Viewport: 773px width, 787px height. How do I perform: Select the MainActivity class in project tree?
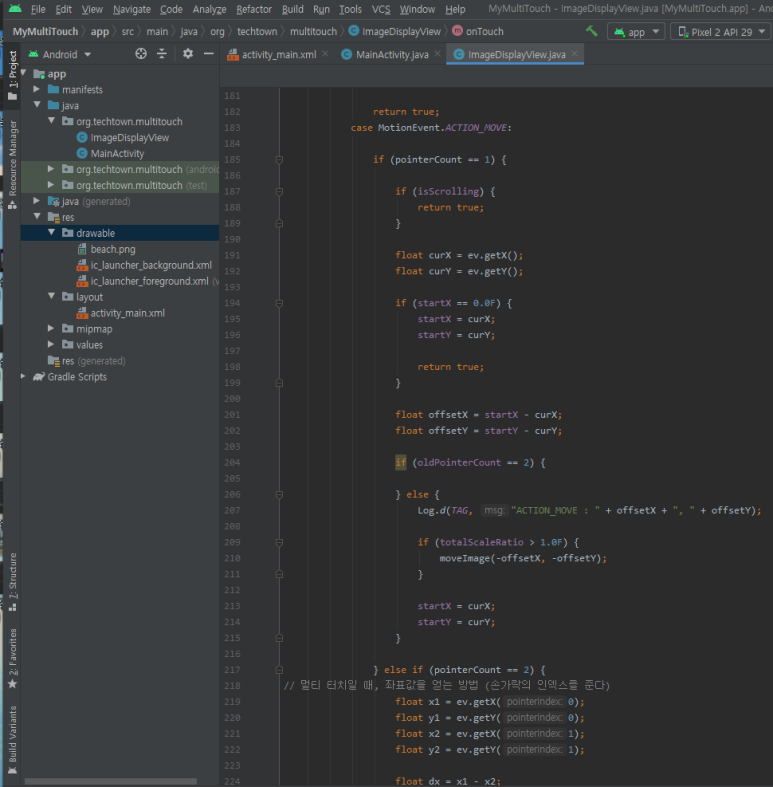pos(110,154)
